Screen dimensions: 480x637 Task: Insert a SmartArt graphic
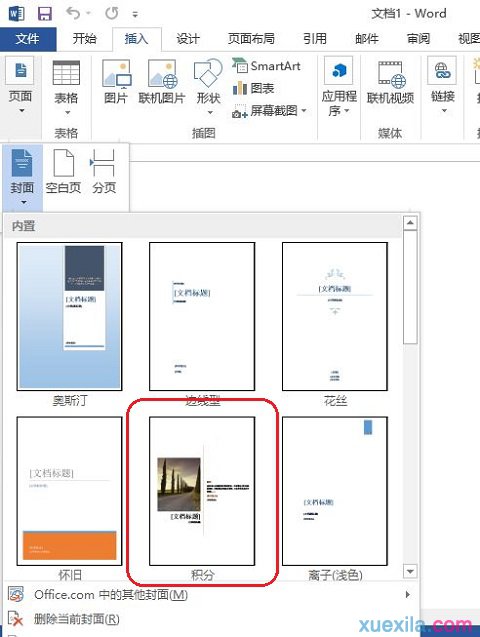click(266, 66)
